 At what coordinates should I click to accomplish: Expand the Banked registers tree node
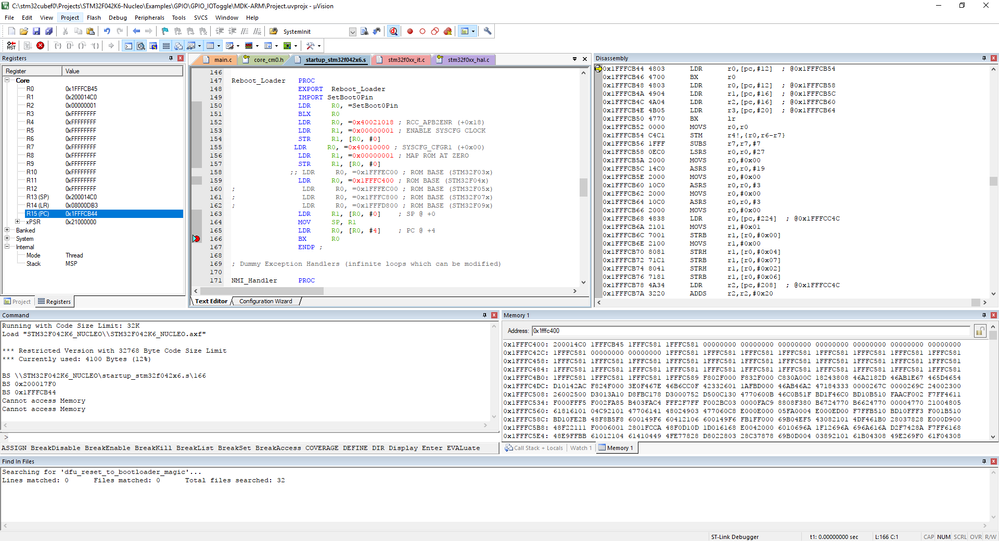[x=8, y=230]
